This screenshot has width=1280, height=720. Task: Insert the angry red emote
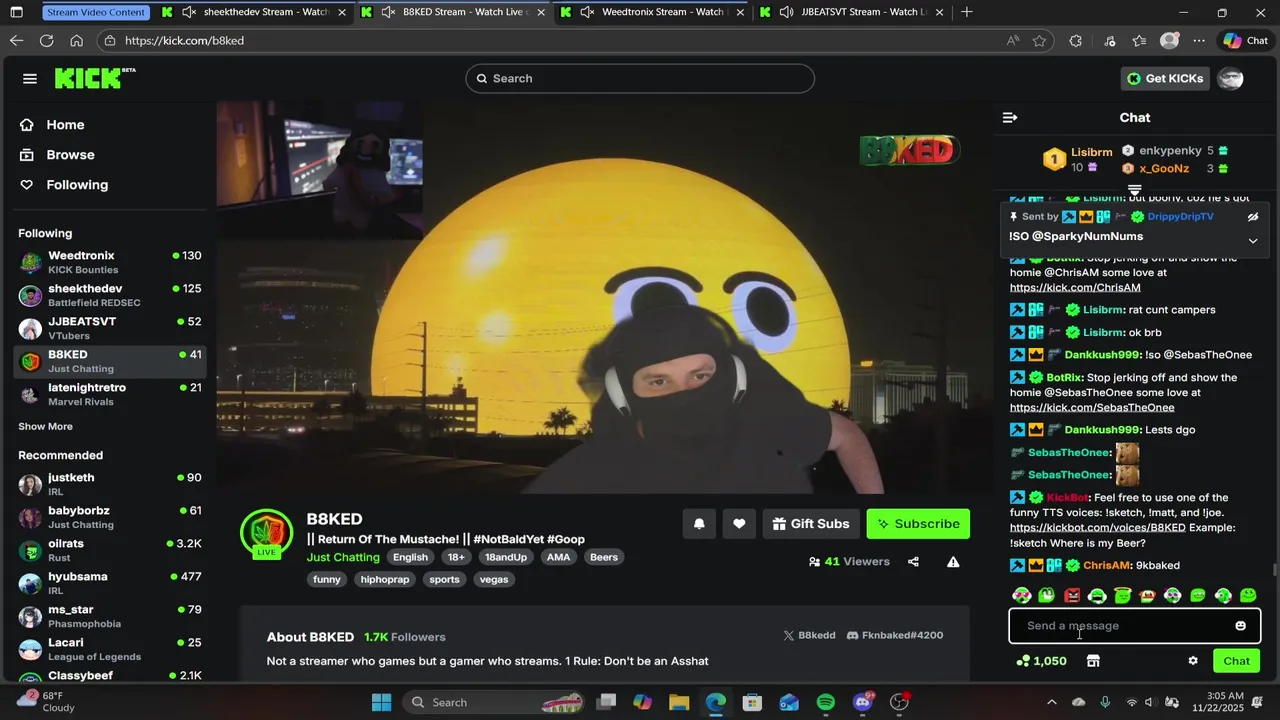pyautogui.click(x=1072, y=596)
